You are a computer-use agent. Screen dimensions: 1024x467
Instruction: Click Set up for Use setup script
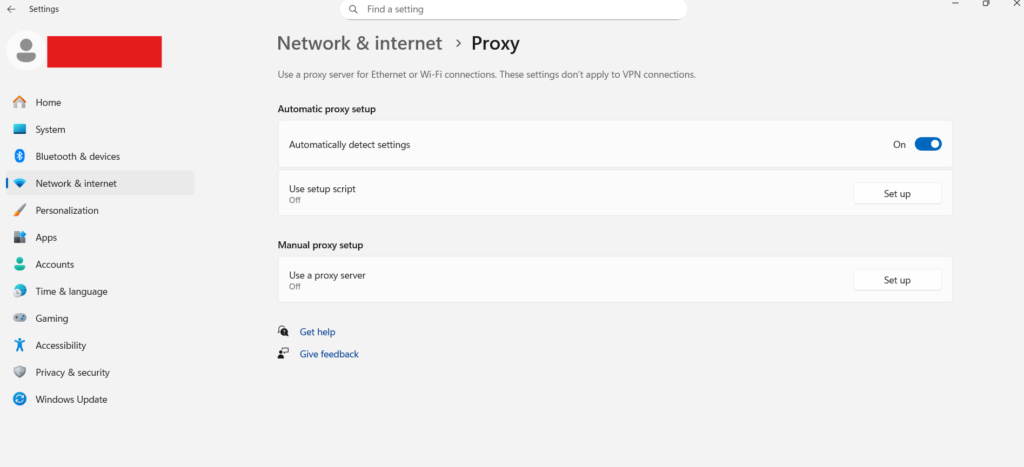(x=897, y=193)
